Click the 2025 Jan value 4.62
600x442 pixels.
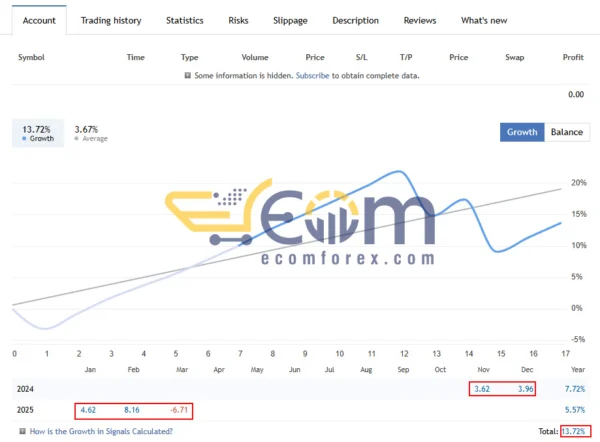click(x=88, y=410)
